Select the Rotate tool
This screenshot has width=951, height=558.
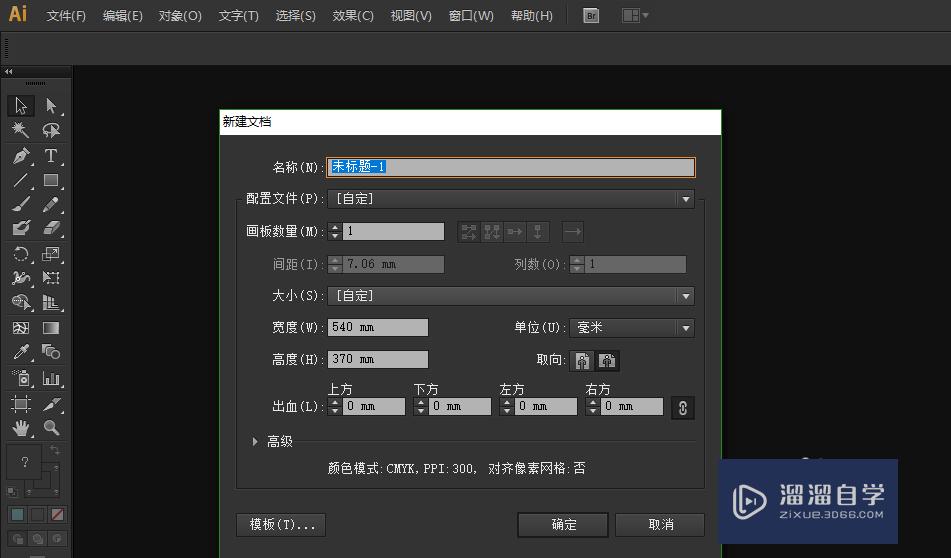(21, 254)
